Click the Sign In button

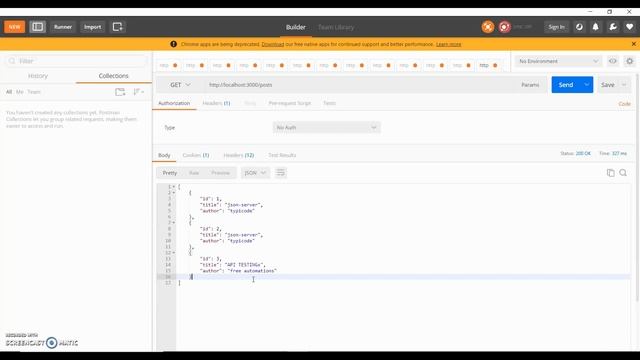[x=556, y=27]
